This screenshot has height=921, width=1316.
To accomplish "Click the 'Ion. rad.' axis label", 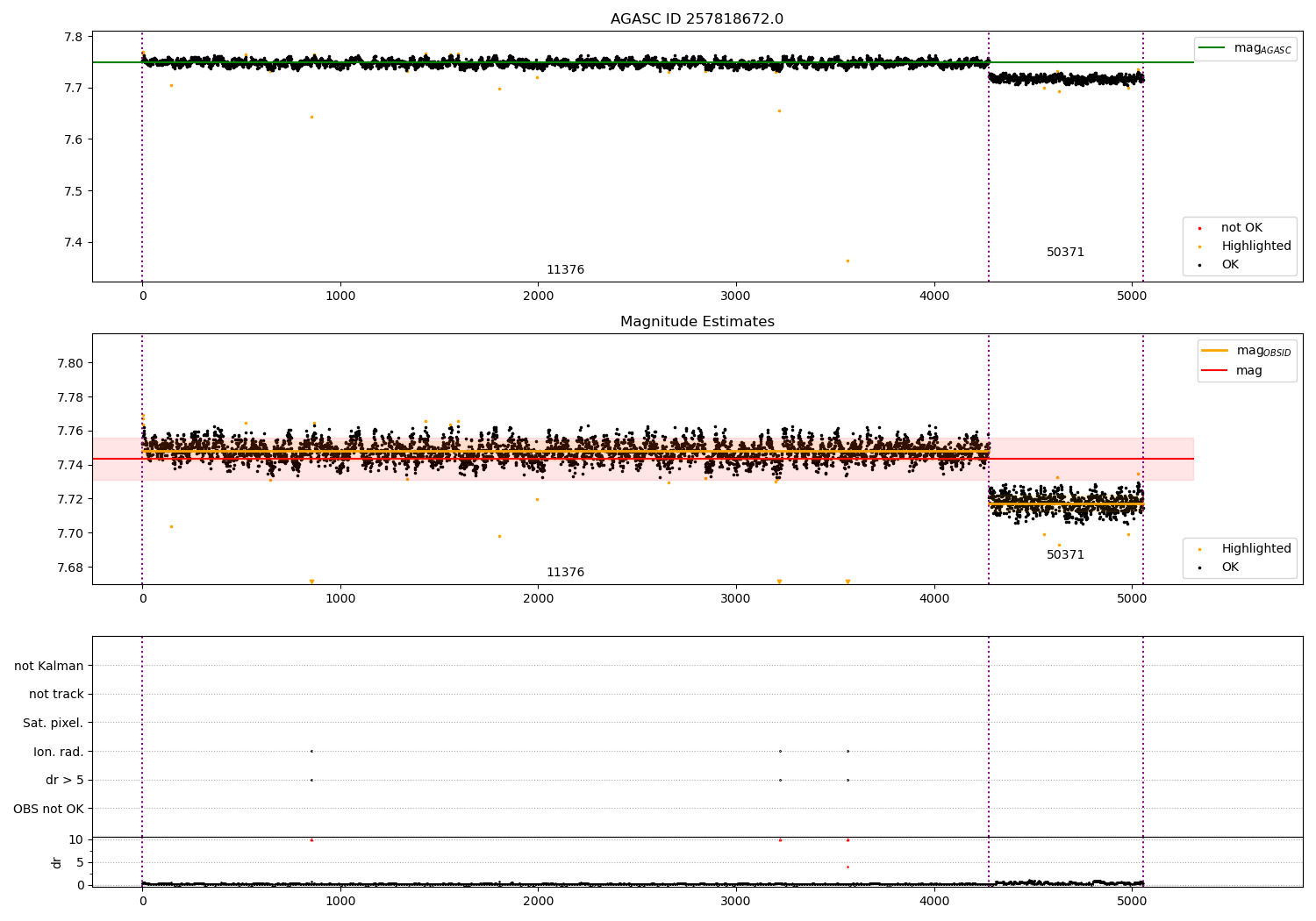I will [59, 753].
